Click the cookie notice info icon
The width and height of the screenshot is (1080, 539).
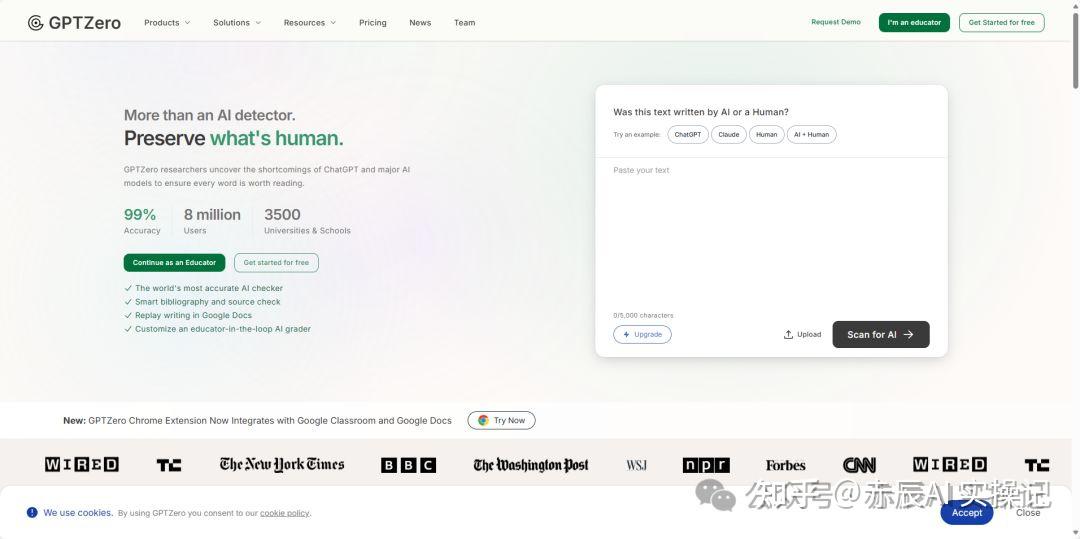click(x=32, y=512)
